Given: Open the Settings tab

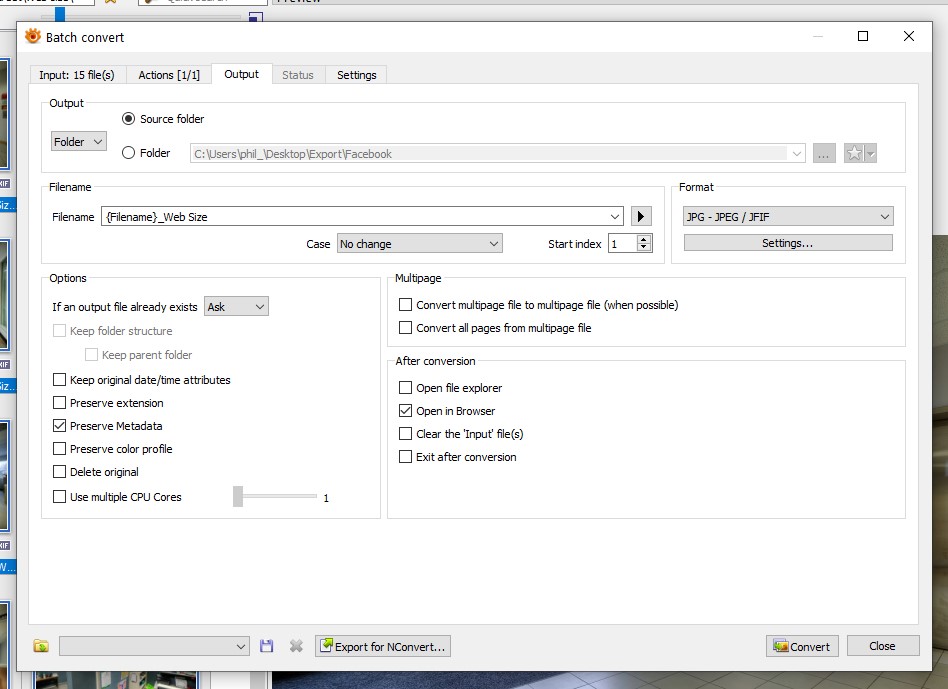Looking at the screenshot, I should [357, 75].
